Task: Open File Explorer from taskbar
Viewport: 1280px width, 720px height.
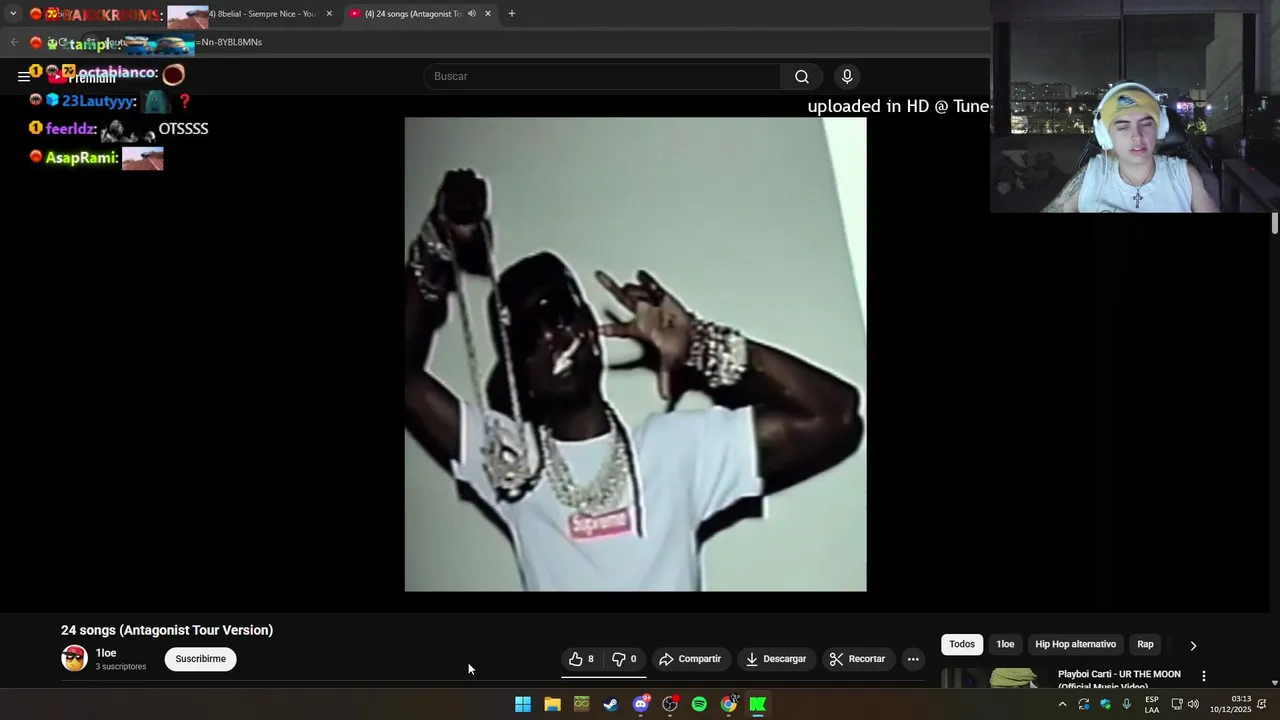Action: (x=552, y=704)
